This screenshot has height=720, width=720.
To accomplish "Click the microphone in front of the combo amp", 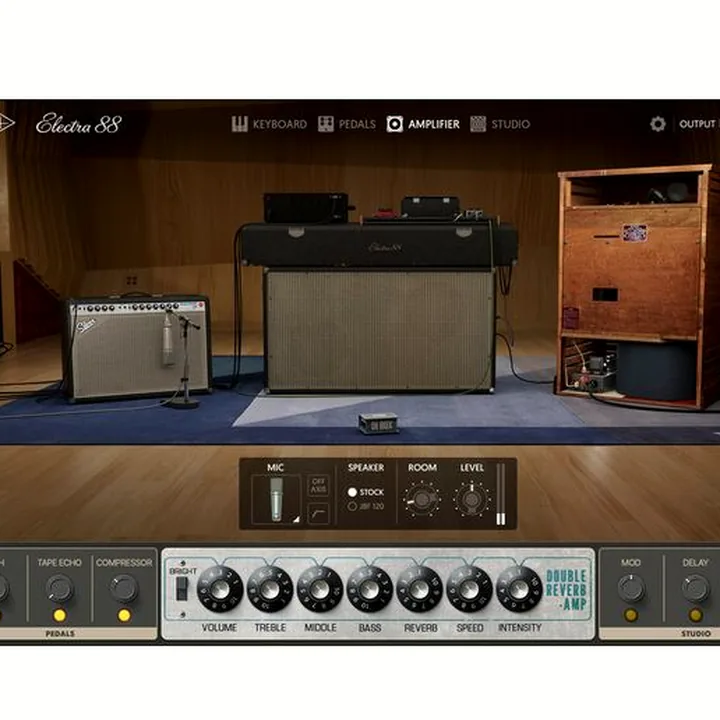I will click(168, 342).
